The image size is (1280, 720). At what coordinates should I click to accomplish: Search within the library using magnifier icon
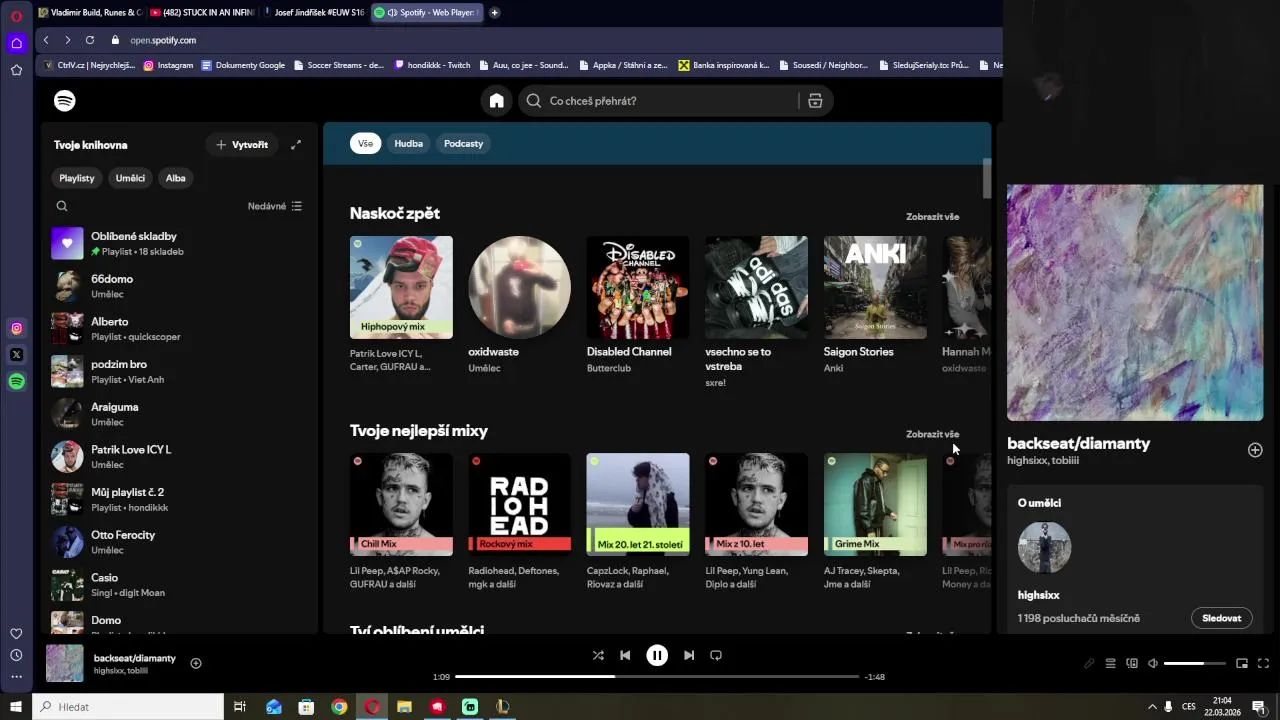(62, 206)
